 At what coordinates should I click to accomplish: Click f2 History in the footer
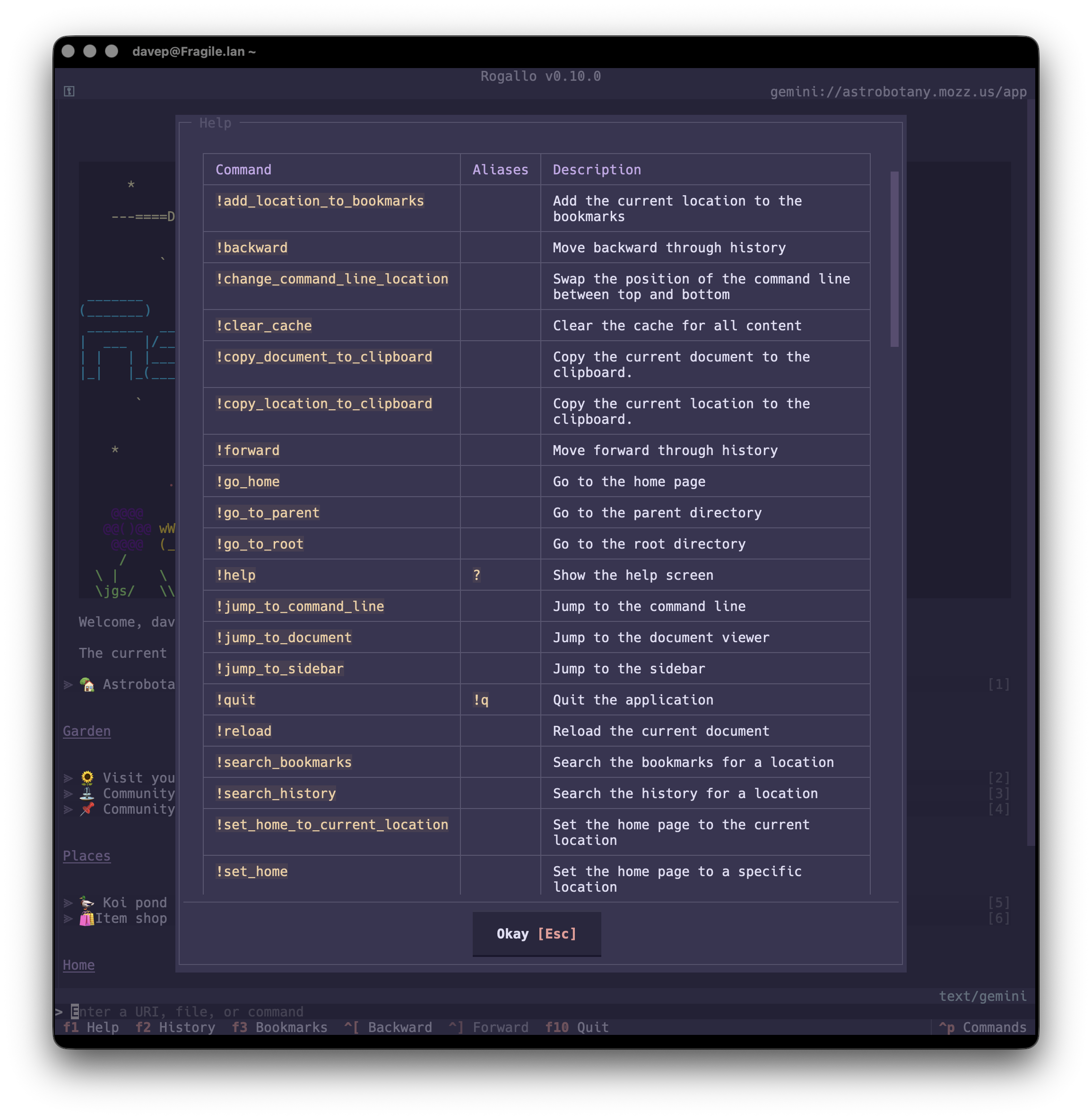(175, 1027)
